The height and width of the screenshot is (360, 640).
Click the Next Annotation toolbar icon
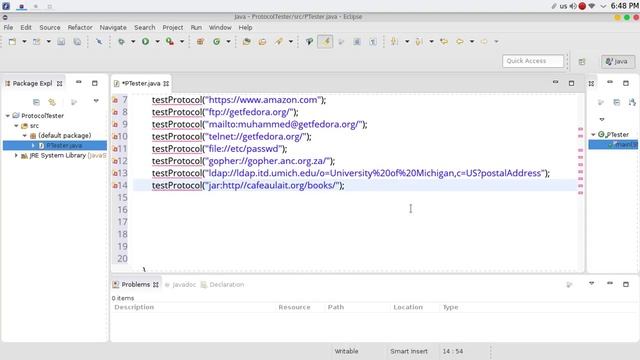394,42
